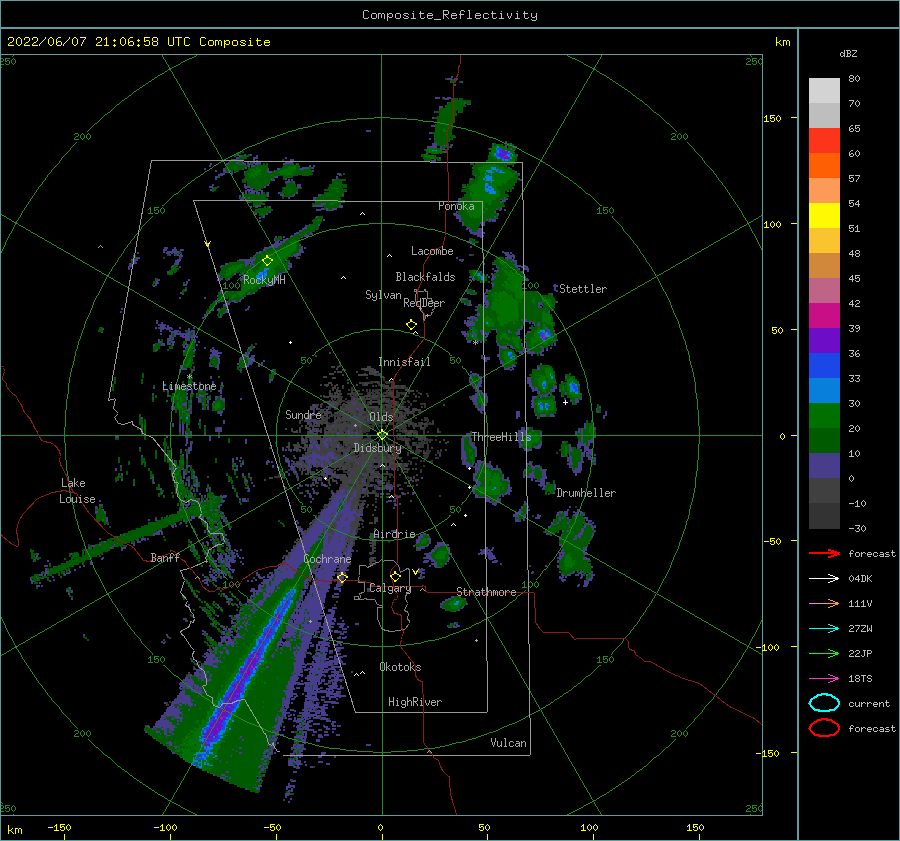The width and height of the screenshot is (900, 841).
Task: Click the yellow station marker near Cochrane
Action: (342, 577)
